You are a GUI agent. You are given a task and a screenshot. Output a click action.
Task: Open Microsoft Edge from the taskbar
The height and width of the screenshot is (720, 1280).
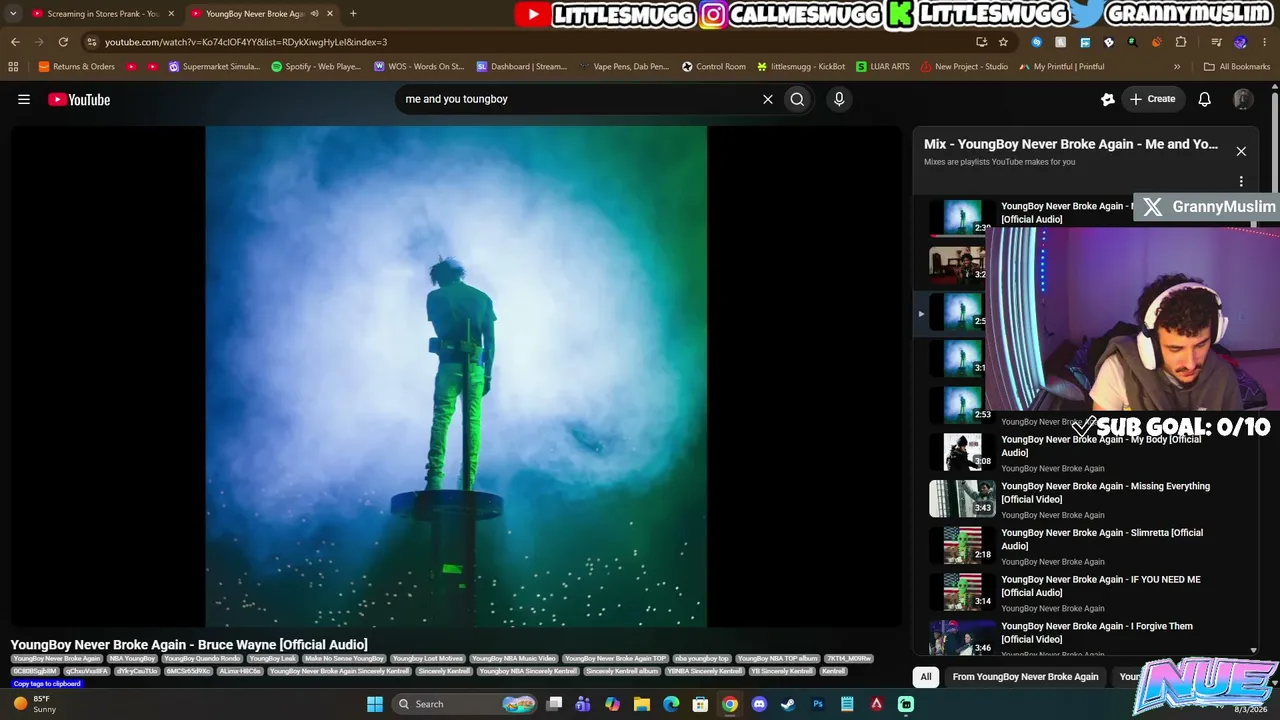[671, 704]
